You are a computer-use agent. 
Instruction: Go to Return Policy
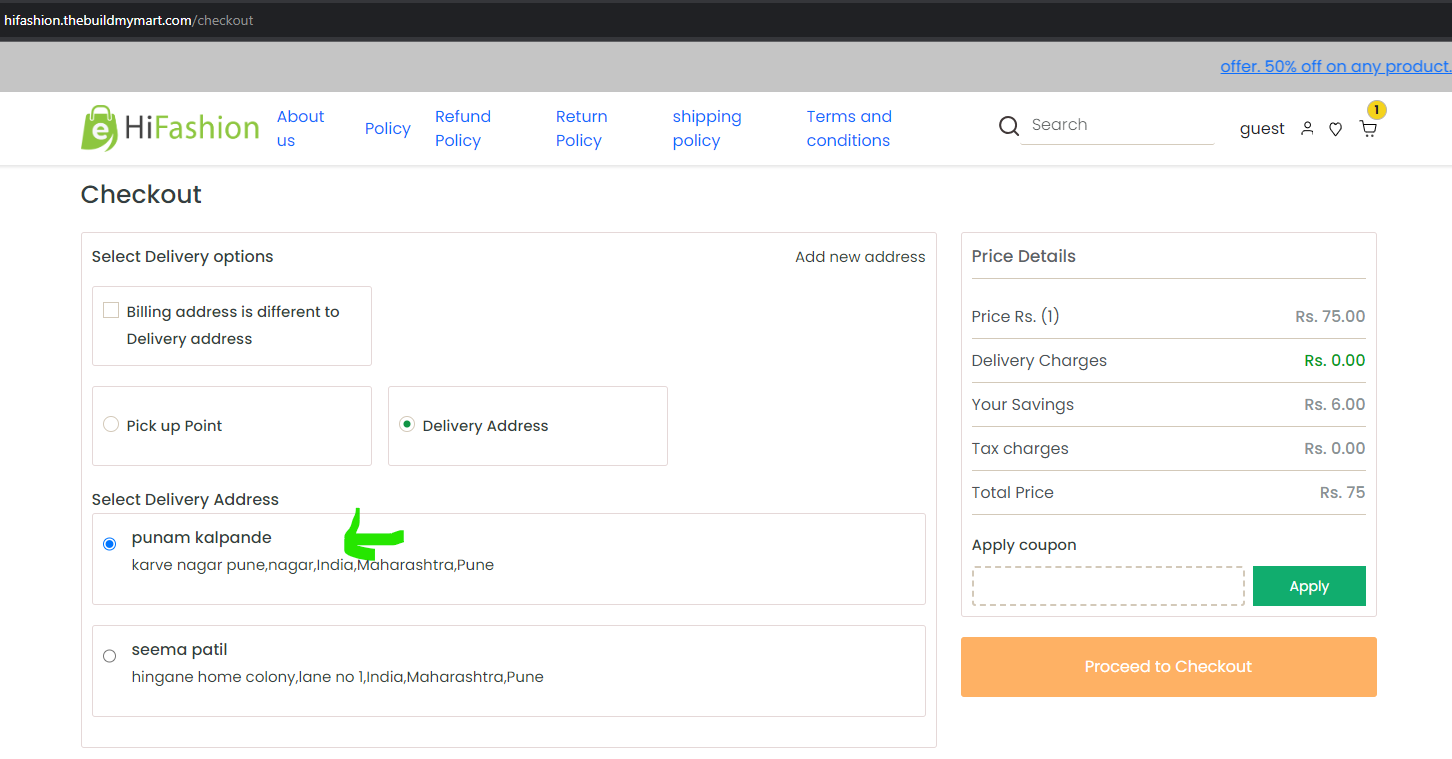(582, 129)
